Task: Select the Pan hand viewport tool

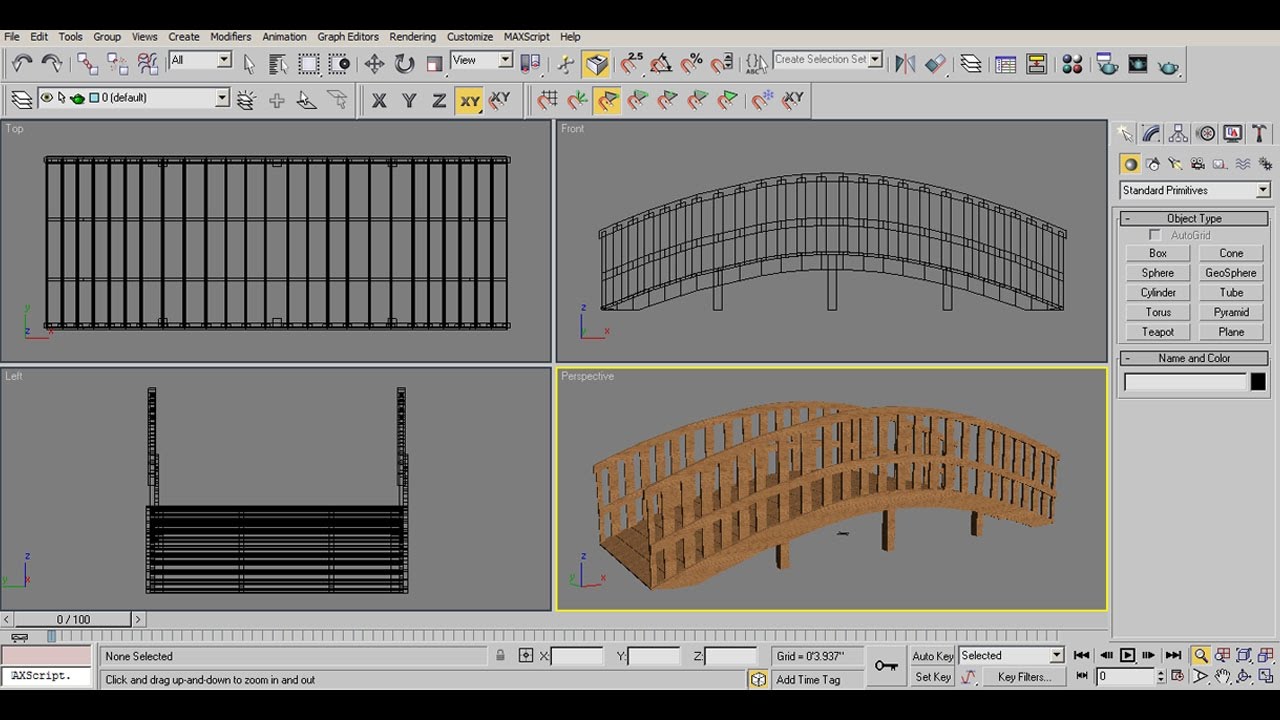Action: [1222, 677]
